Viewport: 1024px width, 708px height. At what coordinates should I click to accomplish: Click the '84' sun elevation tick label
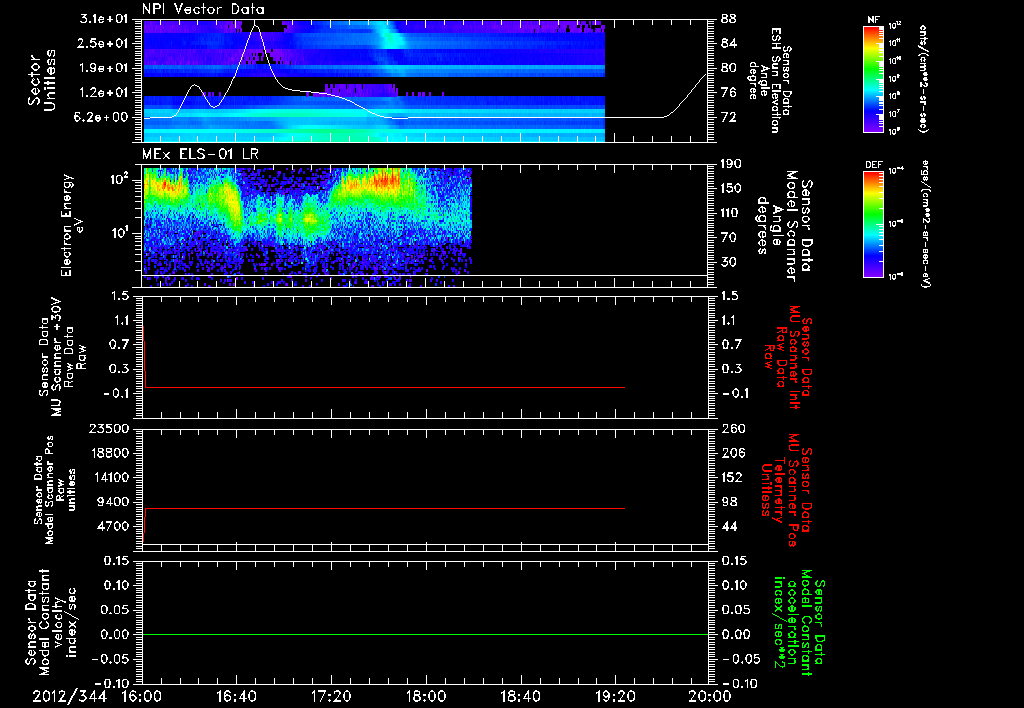coord(728,43)
